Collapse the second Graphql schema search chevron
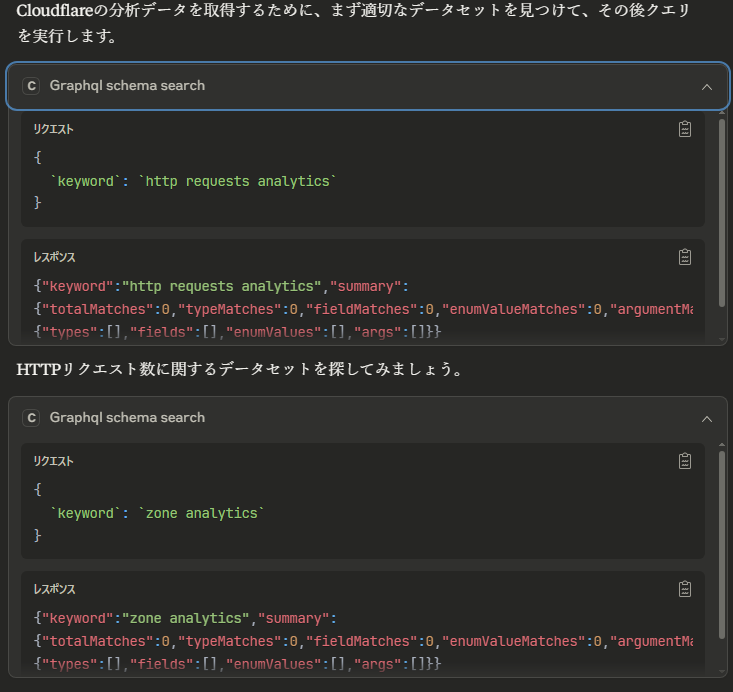 tap(707, 419)
